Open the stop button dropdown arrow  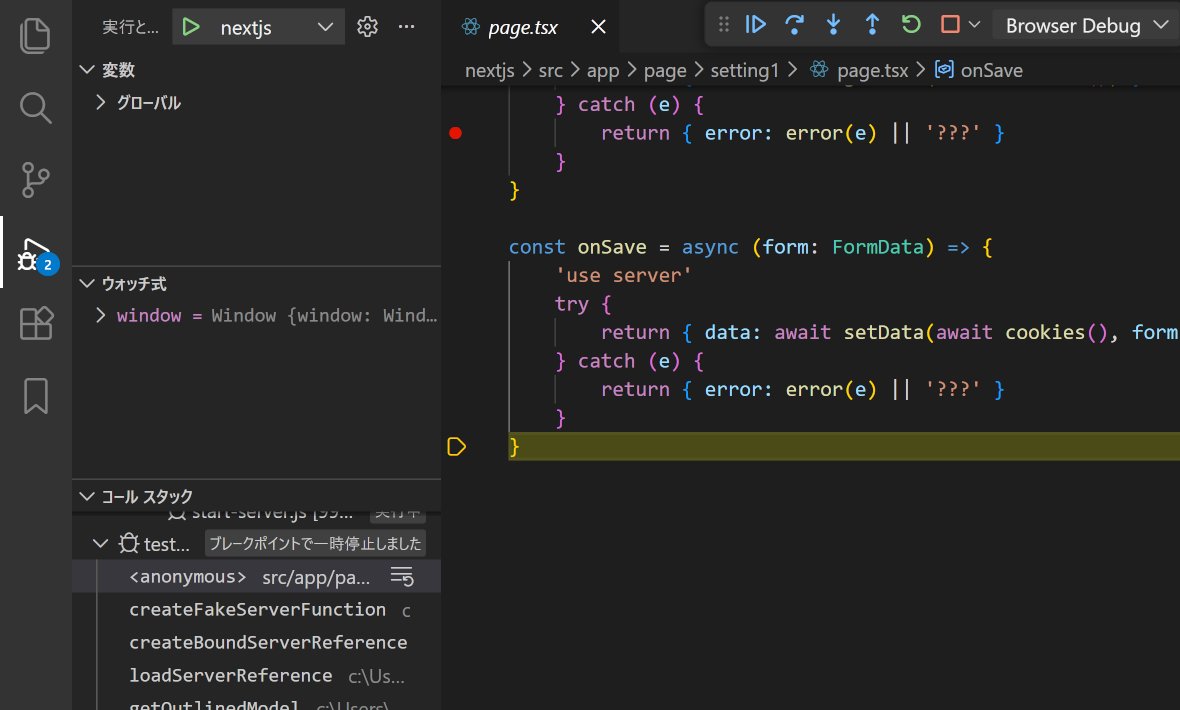click(975, 25)
